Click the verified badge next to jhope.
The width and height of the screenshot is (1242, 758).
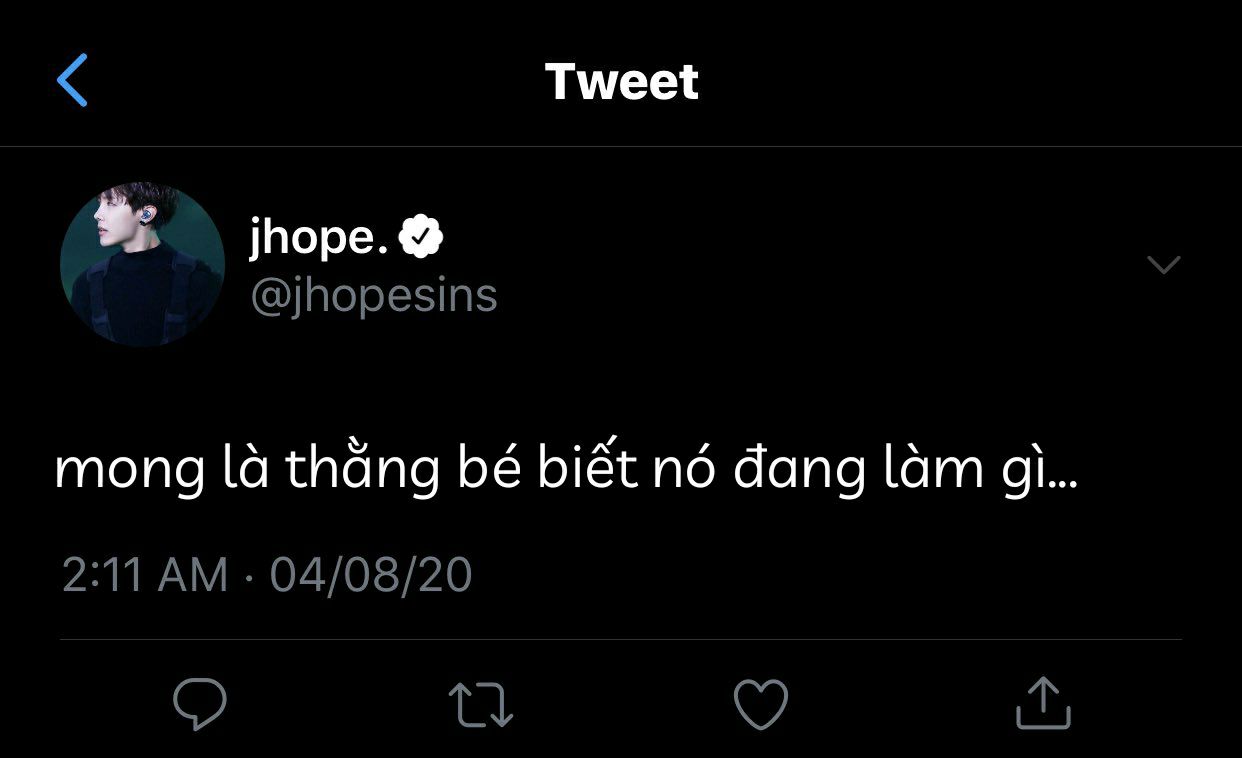(421, 237)
